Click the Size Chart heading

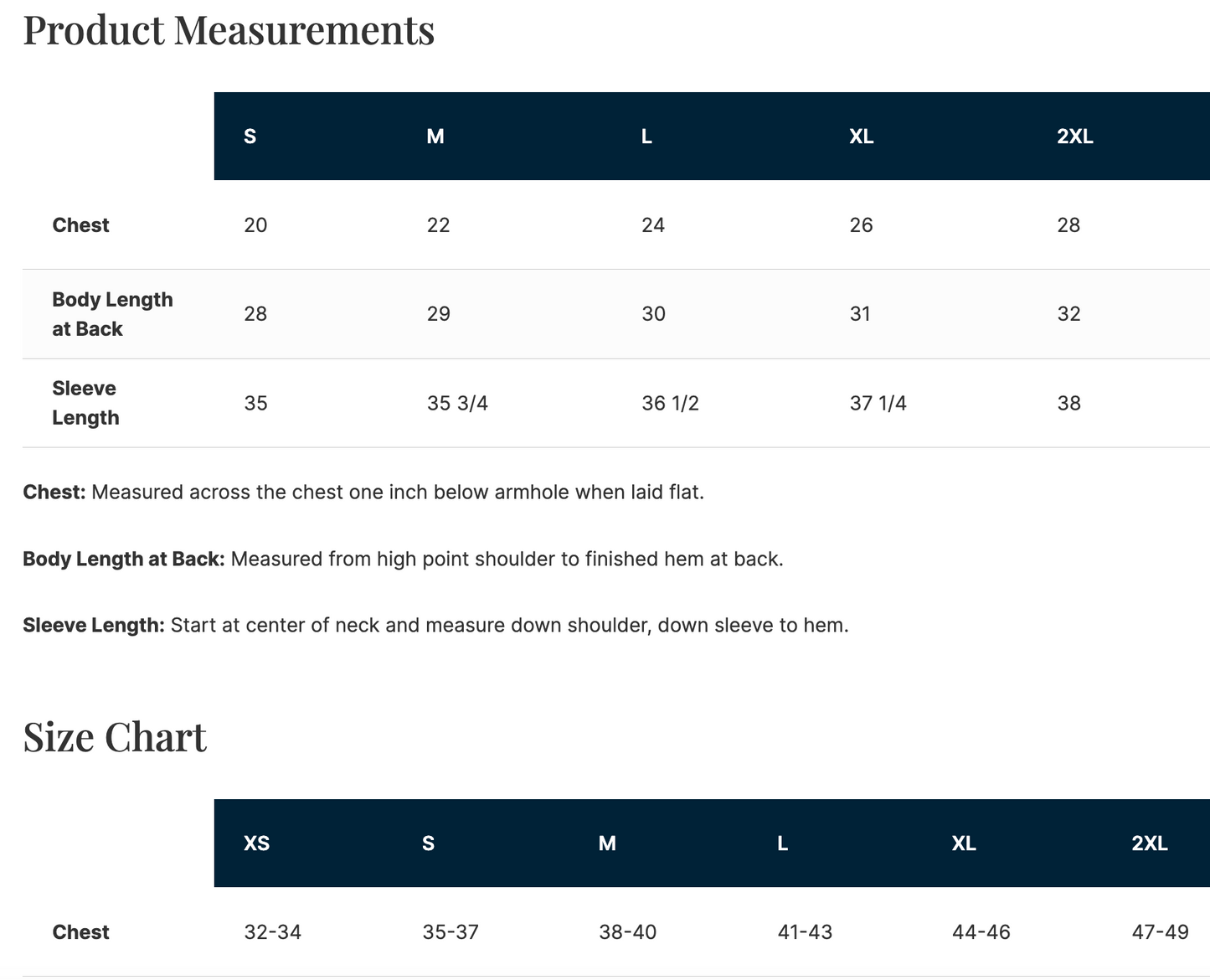point(115,737)
